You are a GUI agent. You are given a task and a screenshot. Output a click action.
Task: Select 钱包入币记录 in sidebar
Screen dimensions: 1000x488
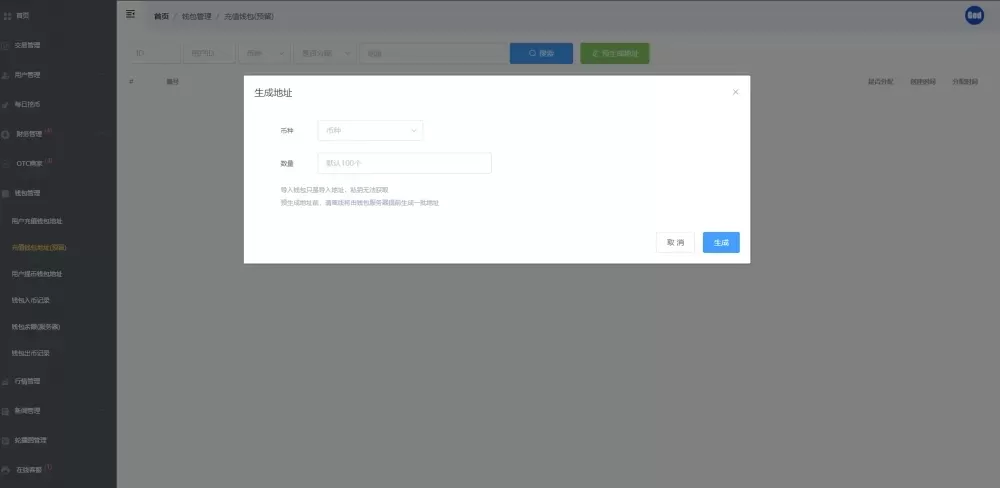pyautogui.click(x=30, y=300)
